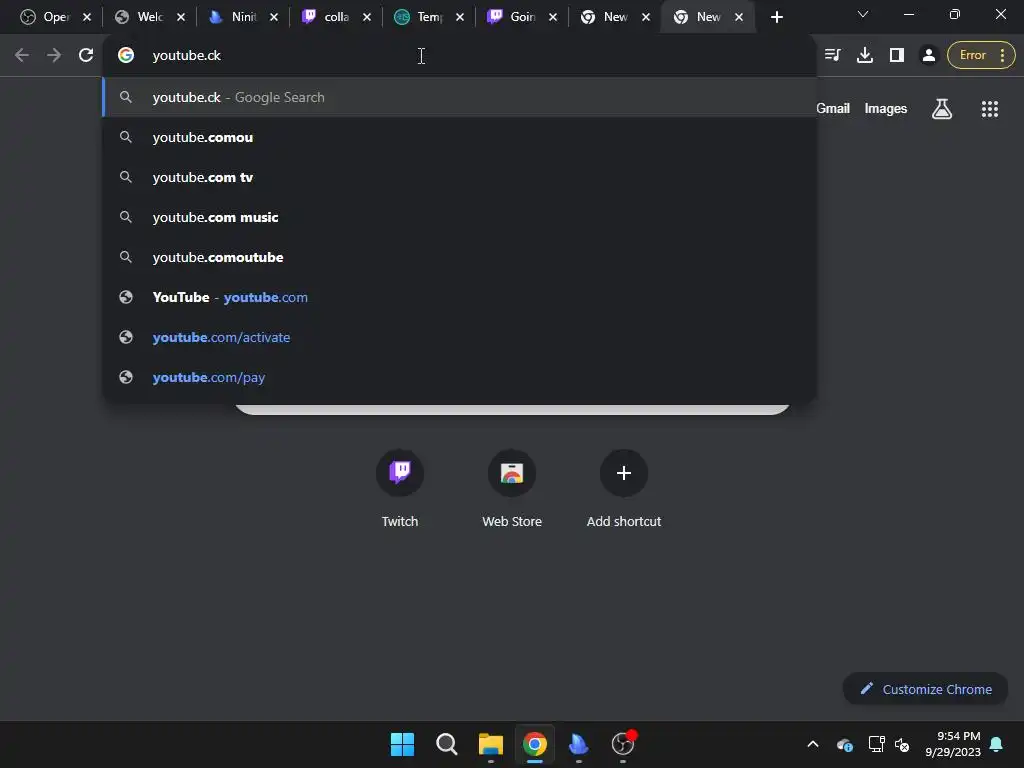Open the media controls icon in toolbar

pyautogui.click(x=832, y=56)
